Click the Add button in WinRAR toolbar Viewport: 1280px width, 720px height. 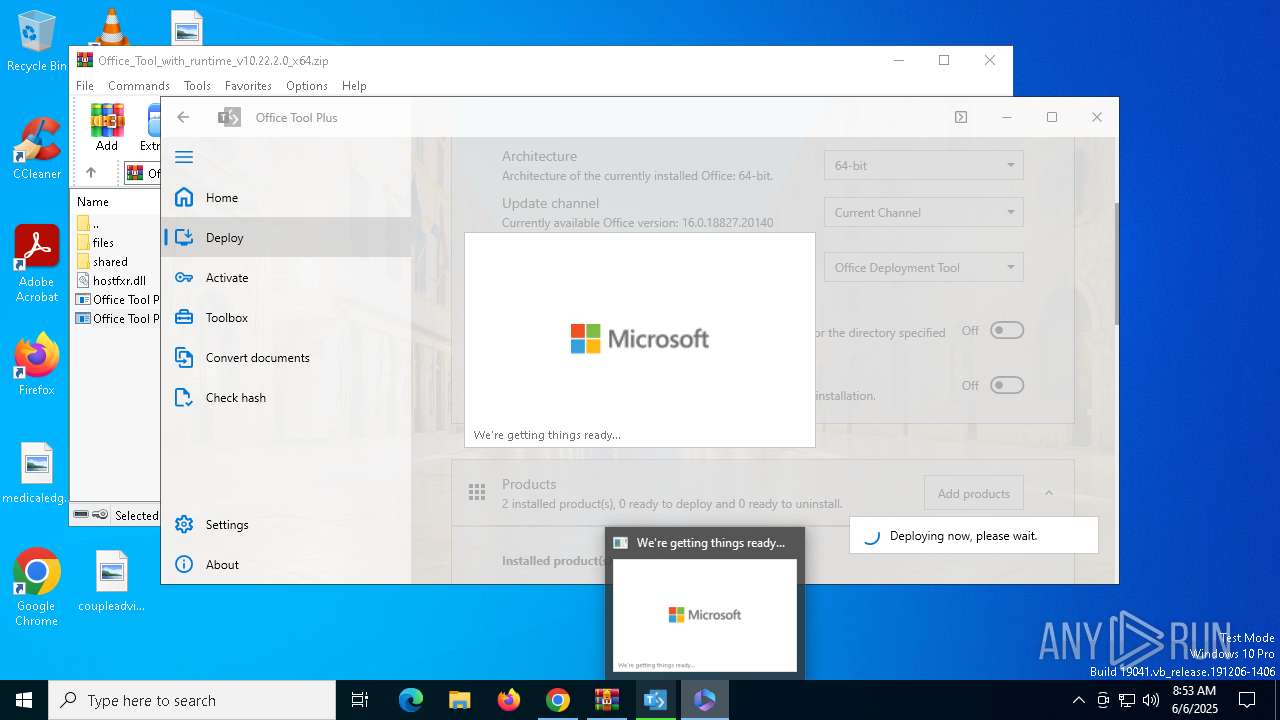(x=107, y=127)
